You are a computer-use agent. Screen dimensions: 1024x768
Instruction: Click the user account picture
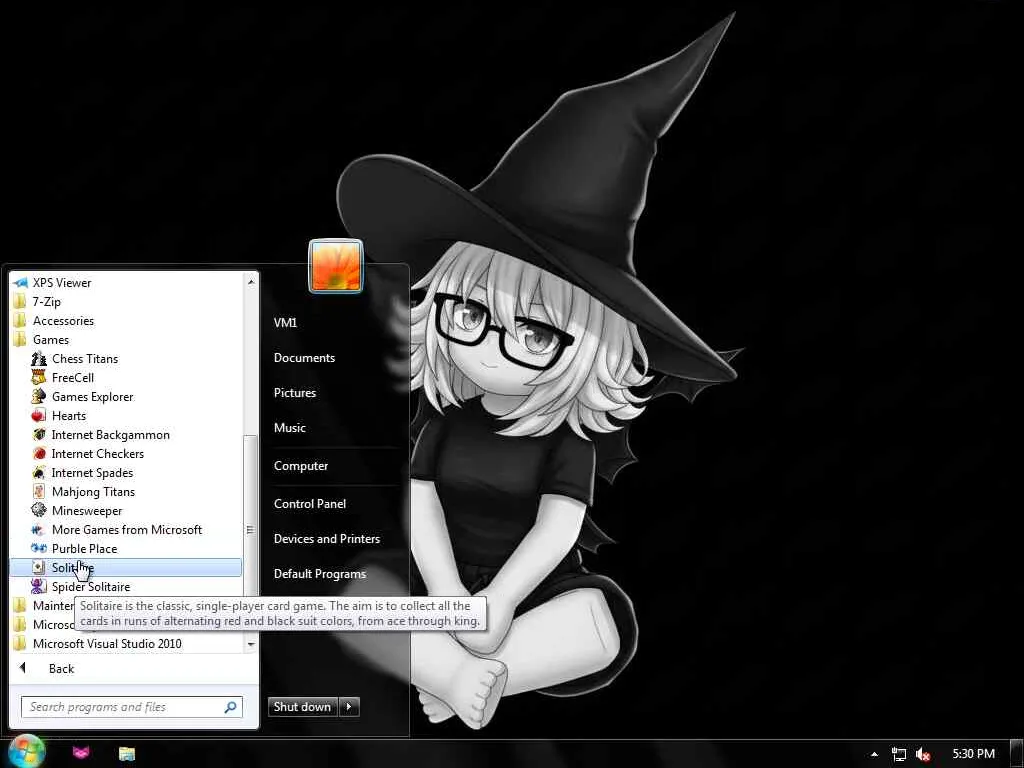click(336, 266)
